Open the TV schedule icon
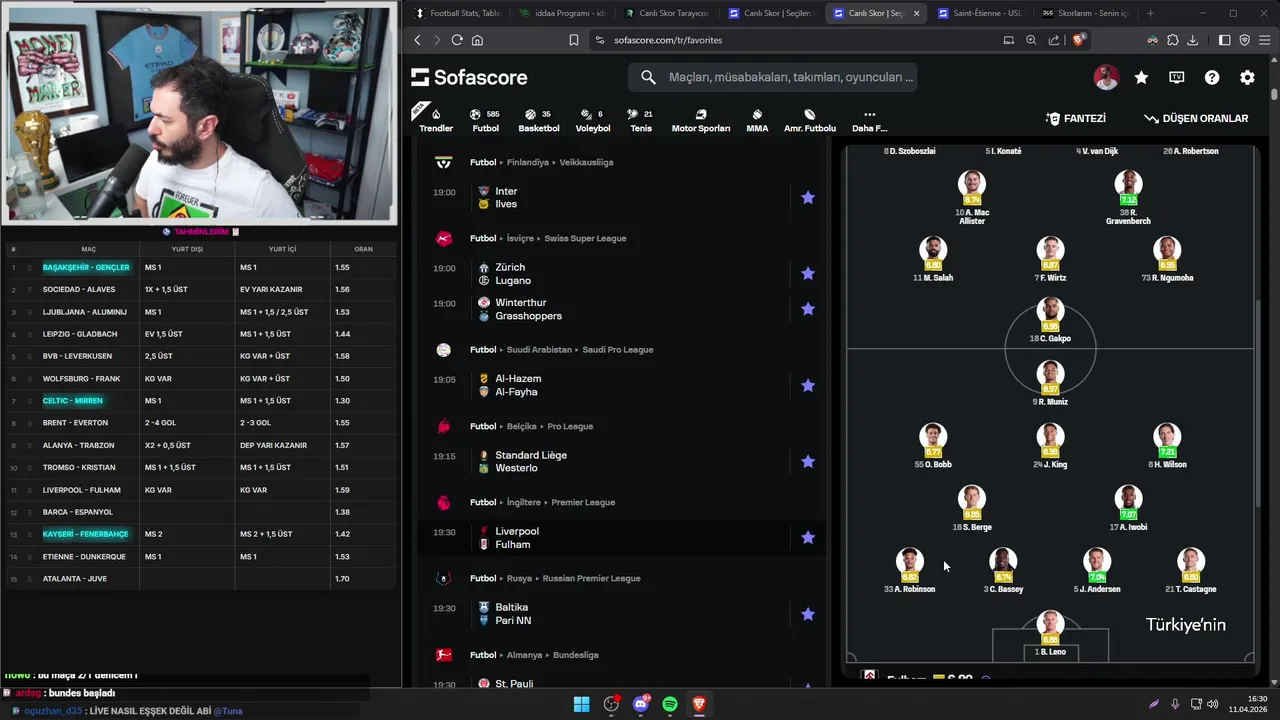 pyautogui.click(x=1177, y=77)
